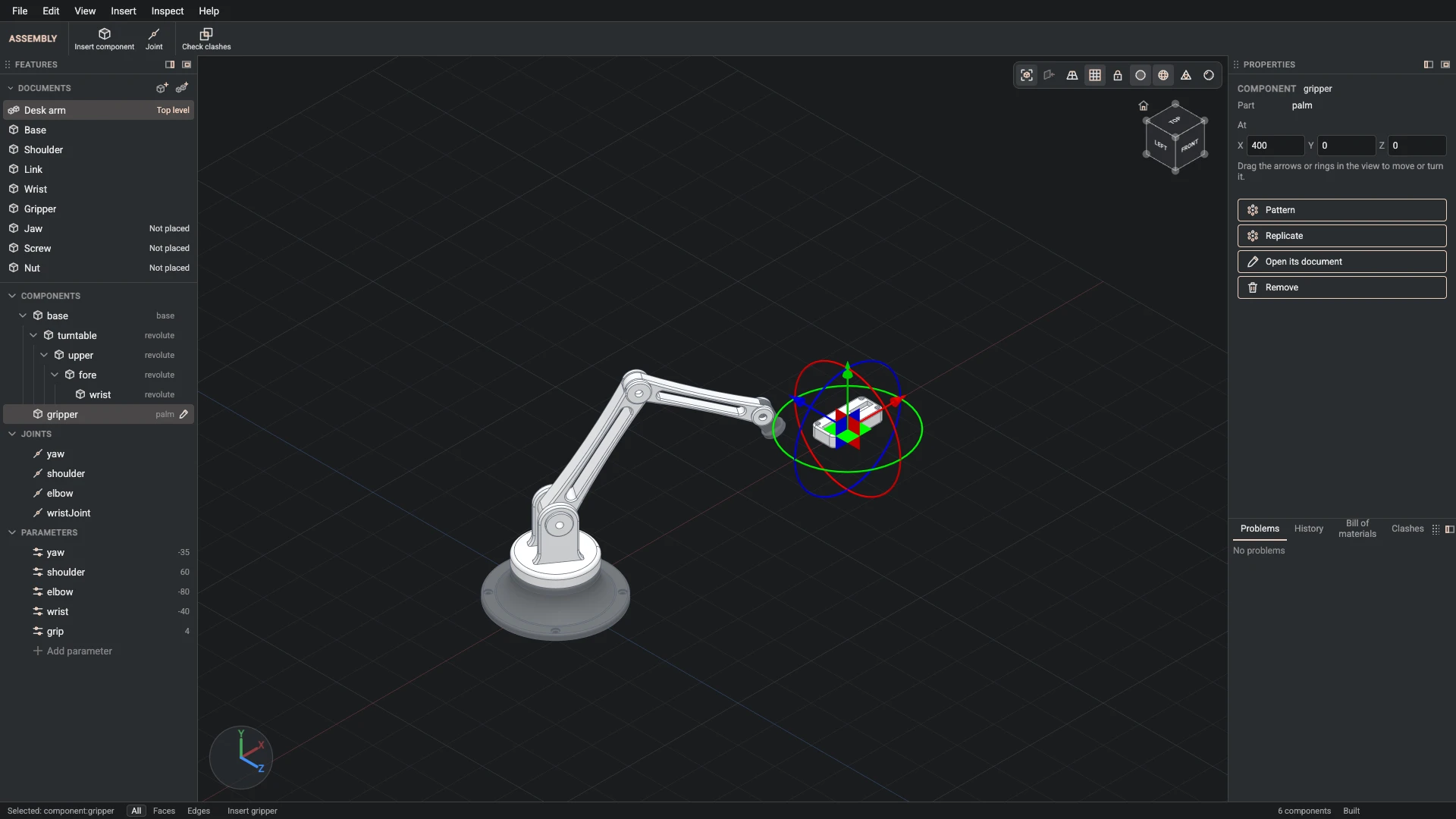Open the Insert menu
This screenshot has width=1456, height=819.
pos(124,11)
